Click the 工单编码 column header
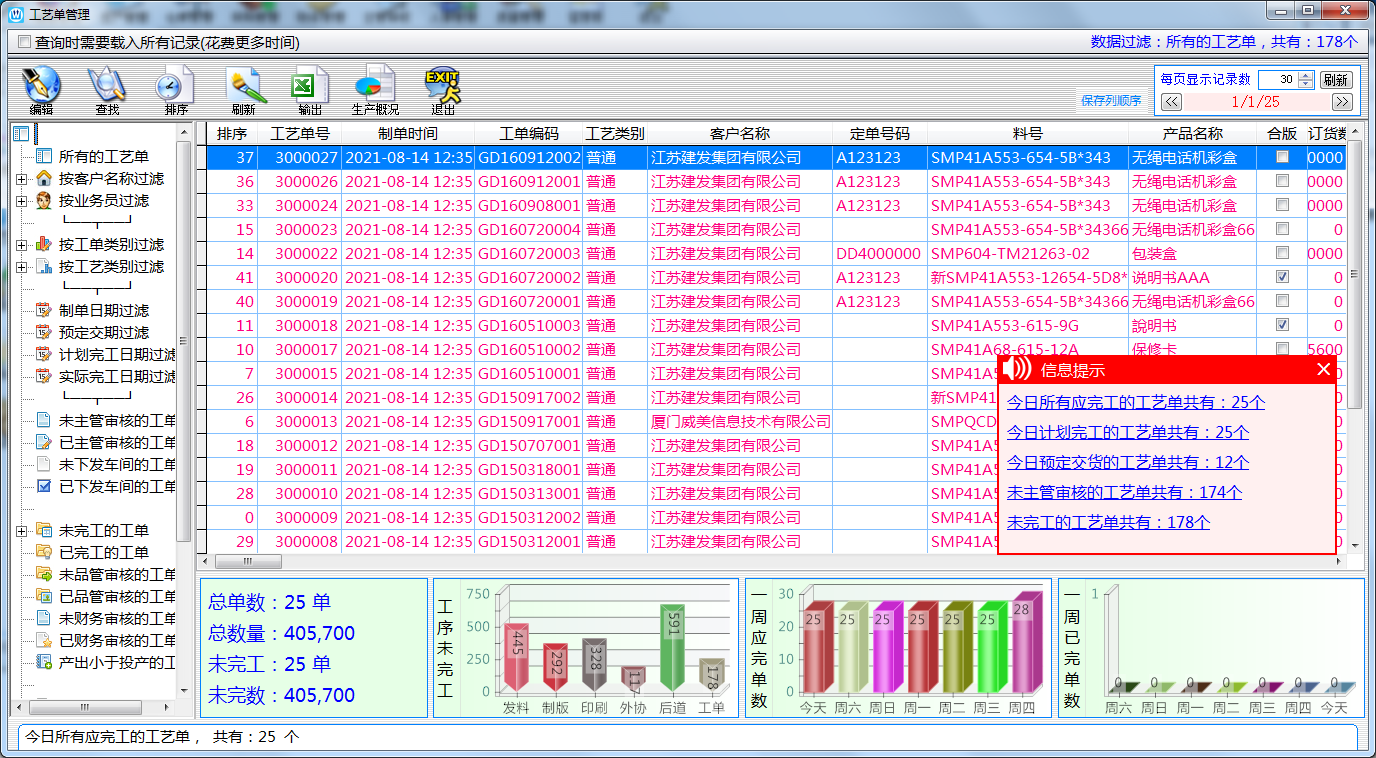This screenshot has width=1376, height=758. point(529,133)
